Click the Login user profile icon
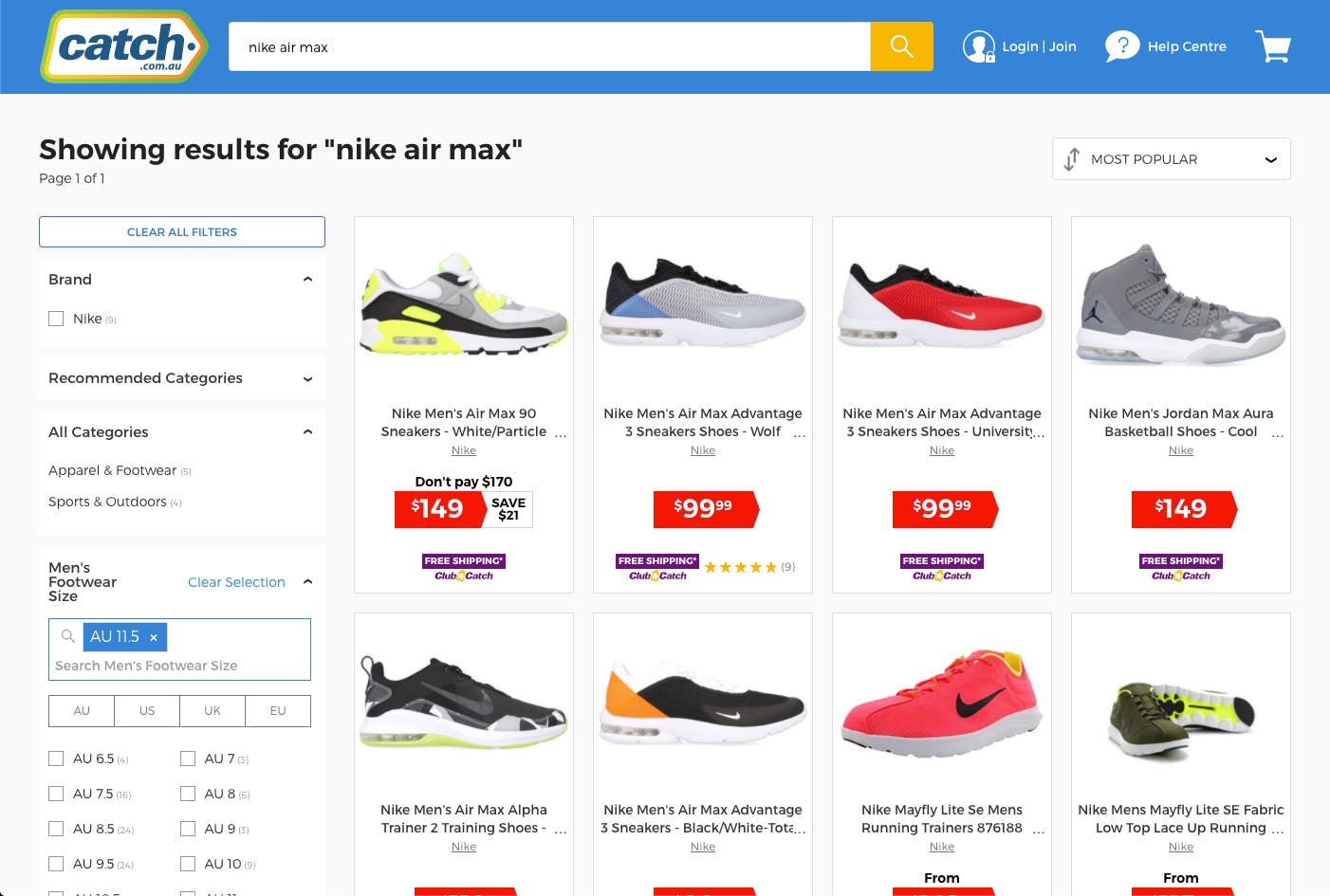This screenshot has height=896, width=1330. (978, 46)
